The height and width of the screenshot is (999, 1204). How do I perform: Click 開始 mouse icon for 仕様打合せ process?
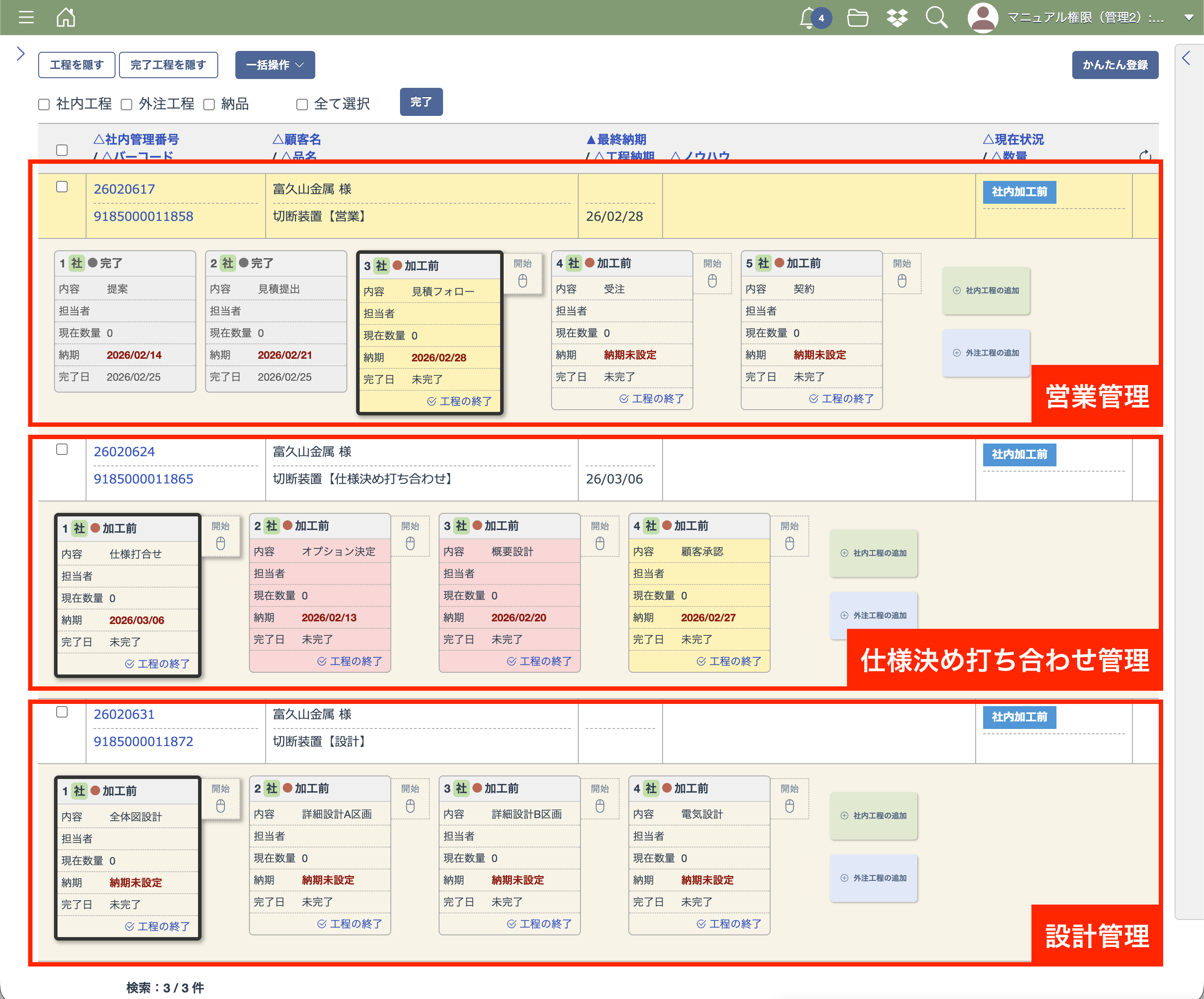click(220, 543)
